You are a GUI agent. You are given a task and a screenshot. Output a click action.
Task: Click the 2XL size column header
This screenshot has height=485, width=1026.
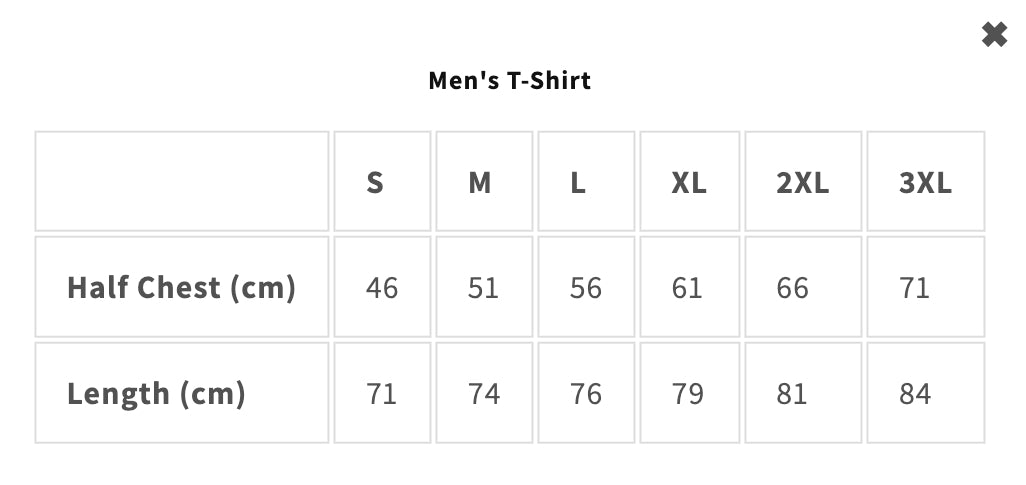point(803,183)
